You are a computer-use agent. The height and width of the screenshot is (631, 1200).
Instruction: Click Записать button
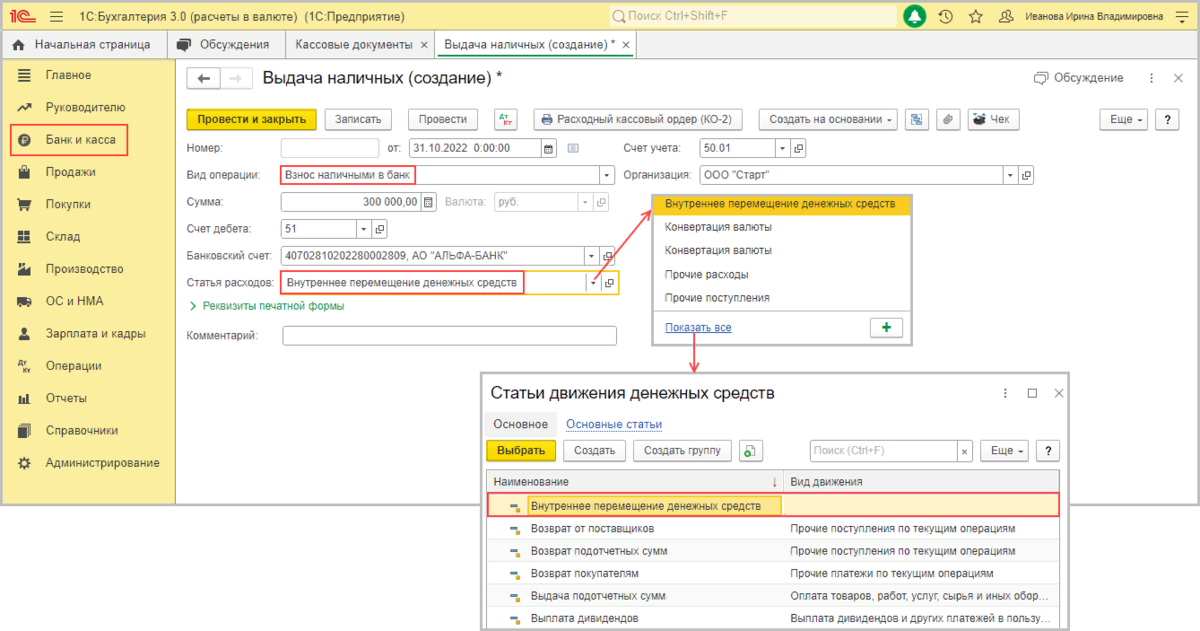(x=359, y=119)
